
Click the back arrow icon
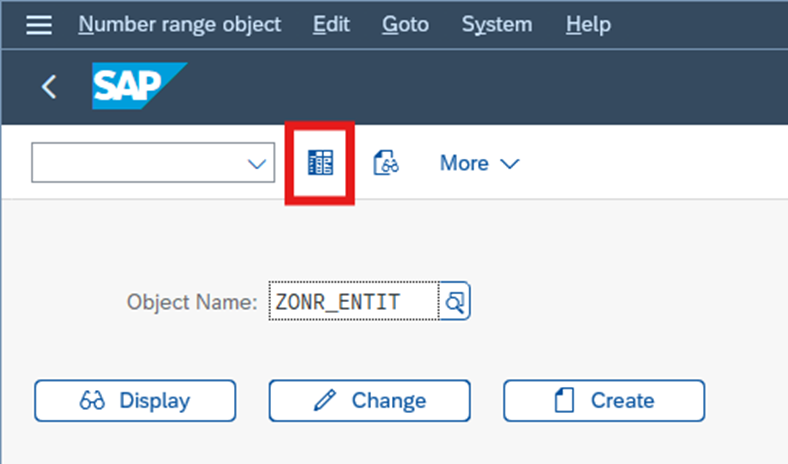point(48,87)
